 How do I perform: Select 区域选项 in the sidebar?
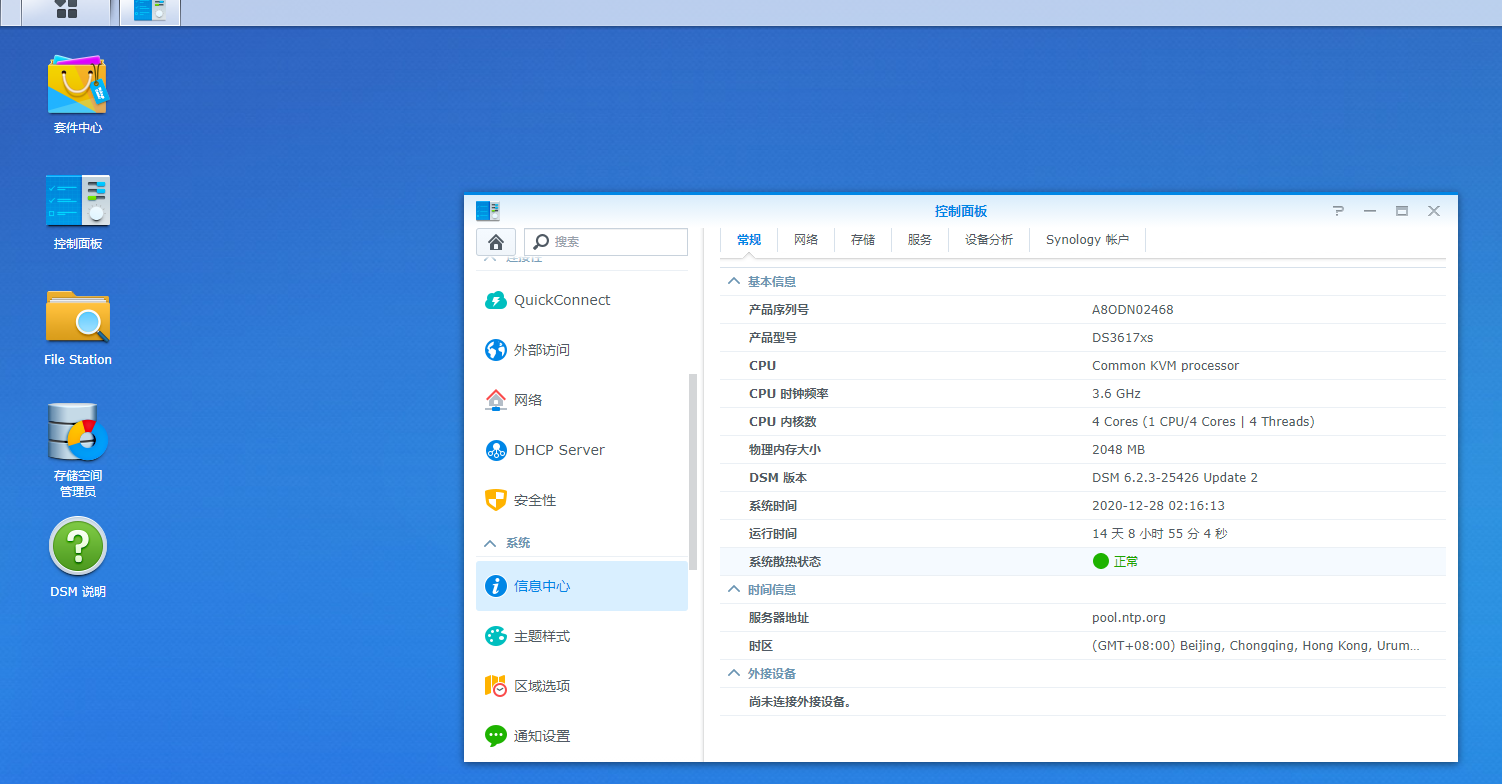point(582,686)
